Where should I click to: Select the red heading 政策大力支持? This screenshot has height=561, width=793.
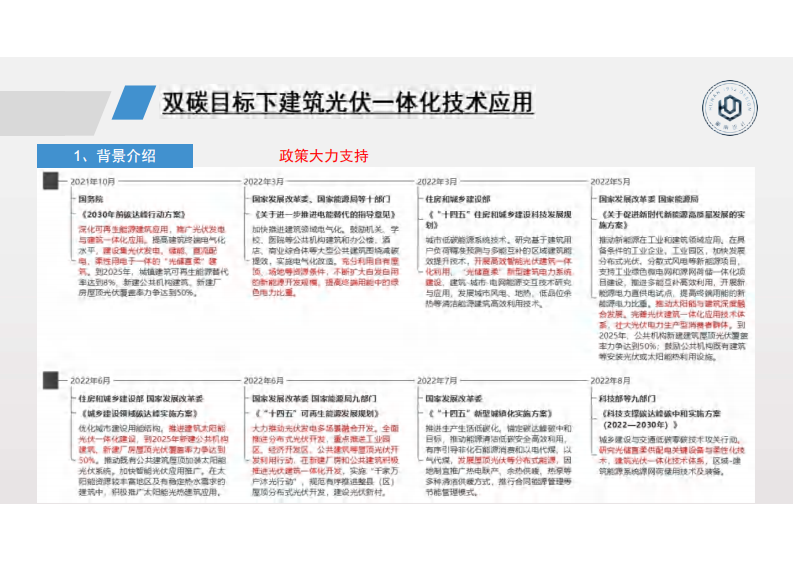pos(324,156)
